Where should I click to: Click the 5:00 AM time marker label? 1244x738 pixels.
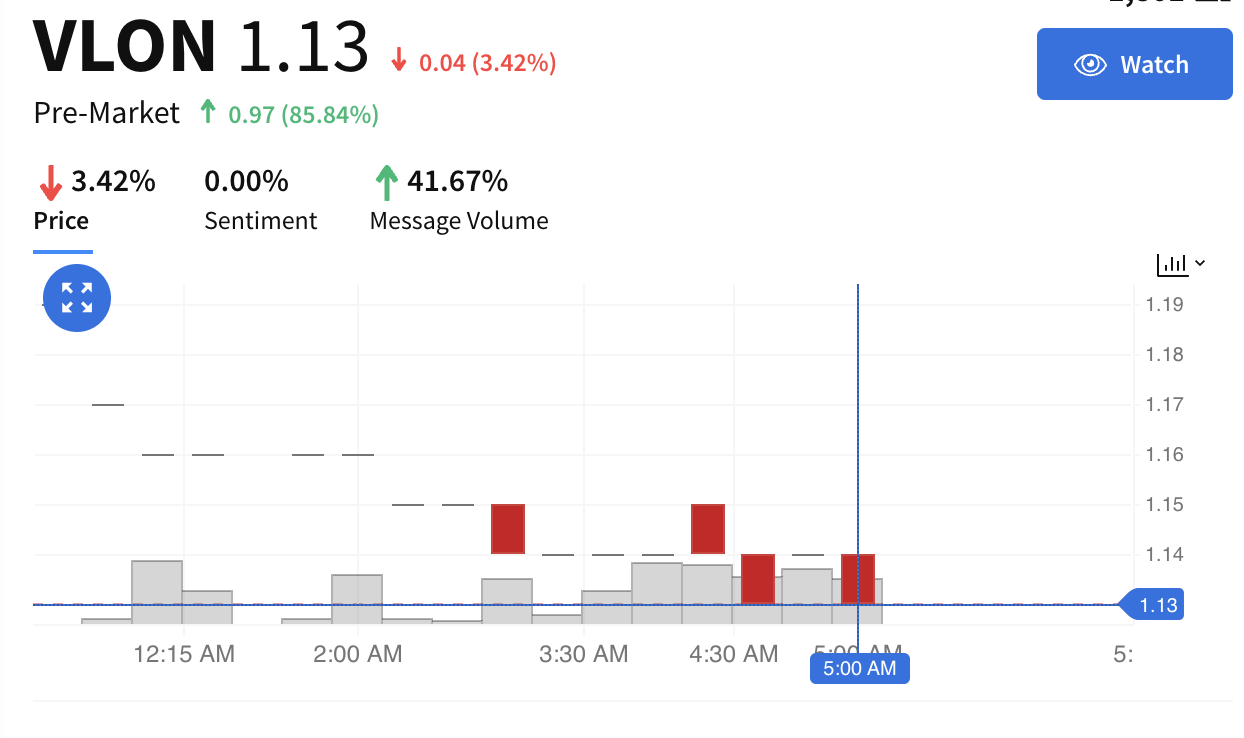click(x=860, y=668)
